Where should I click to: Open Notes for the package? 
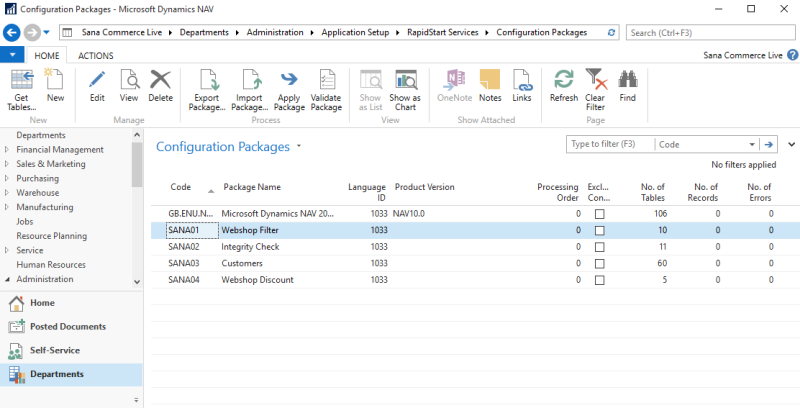(x=490, y=86)
